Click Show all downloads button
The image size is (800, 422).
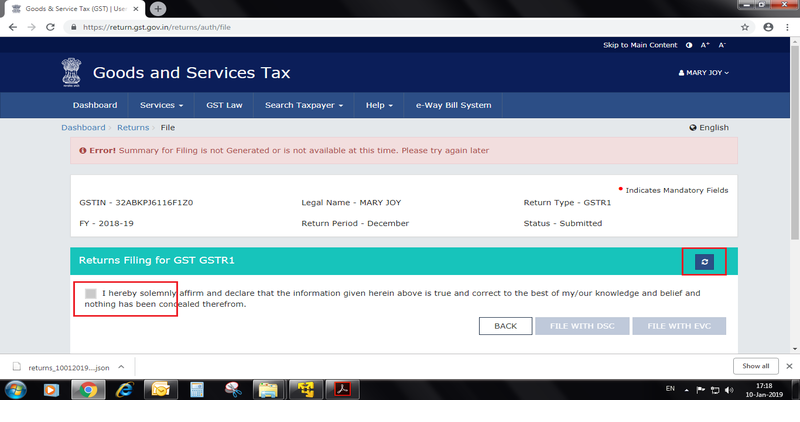755,366
